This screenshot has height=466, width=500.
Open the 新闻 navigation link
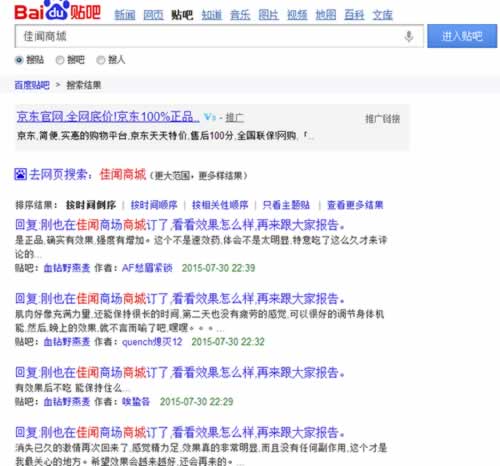click(x=125, y=15)
